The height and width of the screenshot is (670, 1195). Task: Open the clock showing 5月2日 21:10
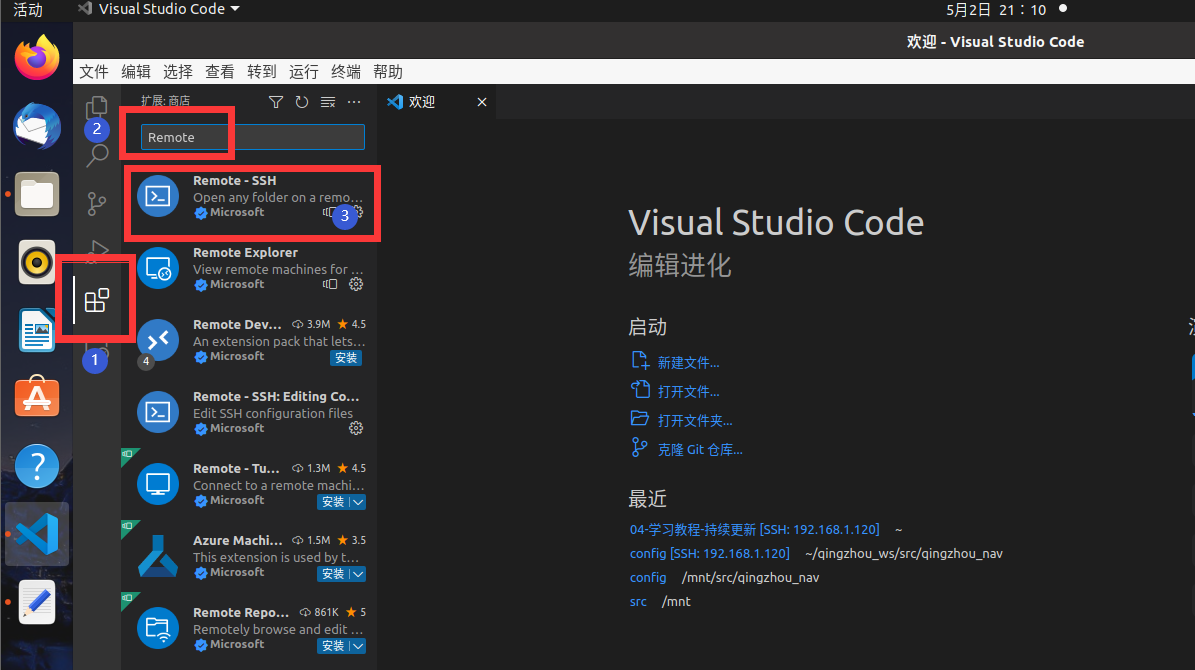996,10
